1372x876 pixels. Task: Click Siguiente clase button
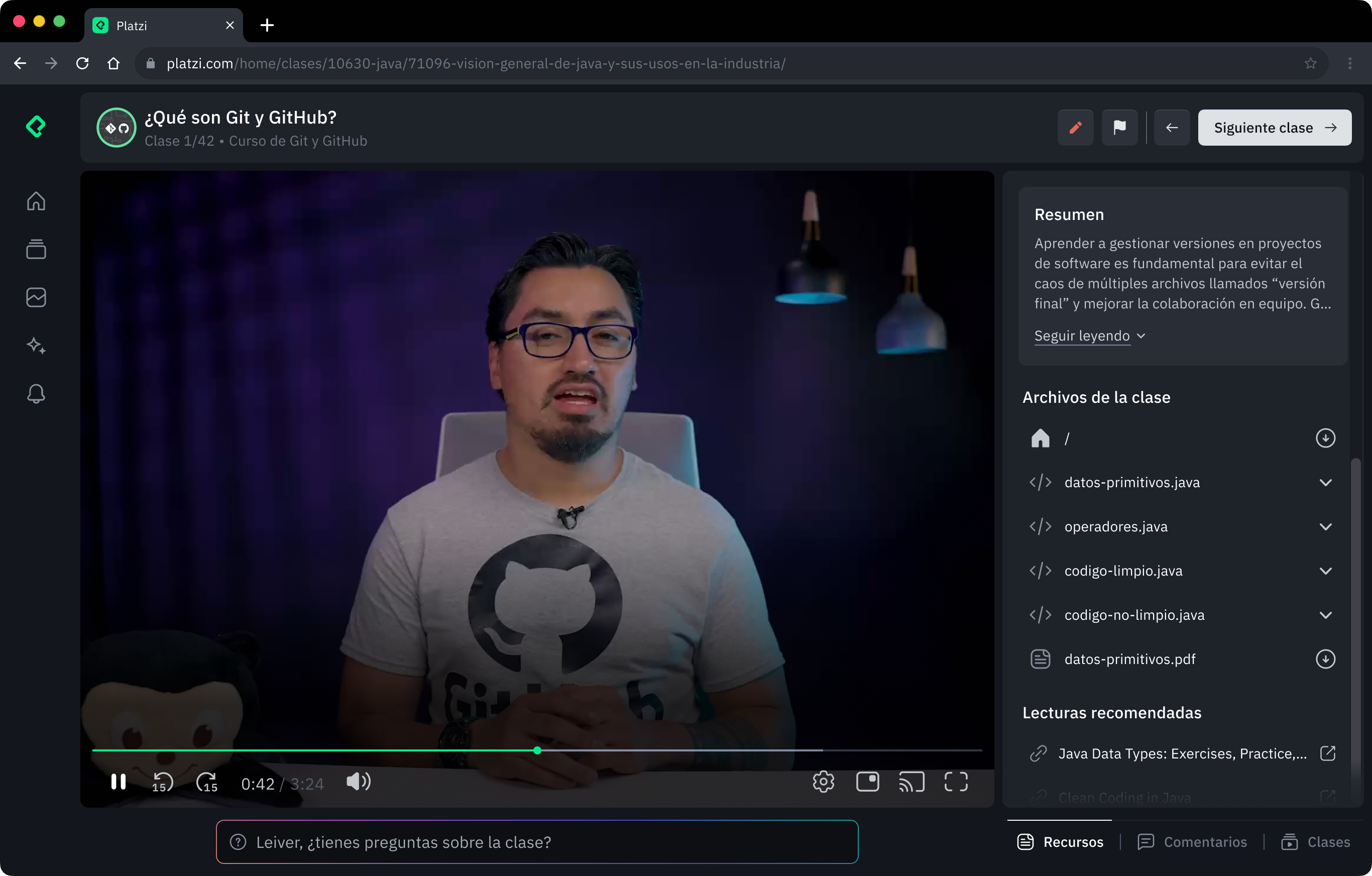(x=1275, y=128)
